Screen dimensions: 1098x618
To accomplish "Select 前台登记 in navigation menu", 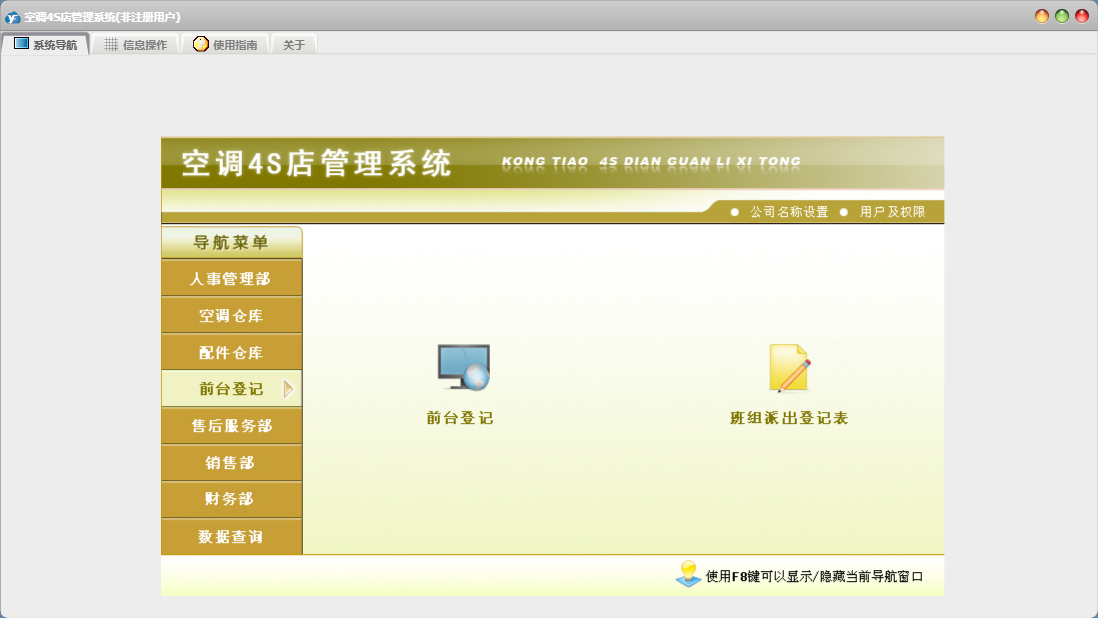I will (232, 388).
